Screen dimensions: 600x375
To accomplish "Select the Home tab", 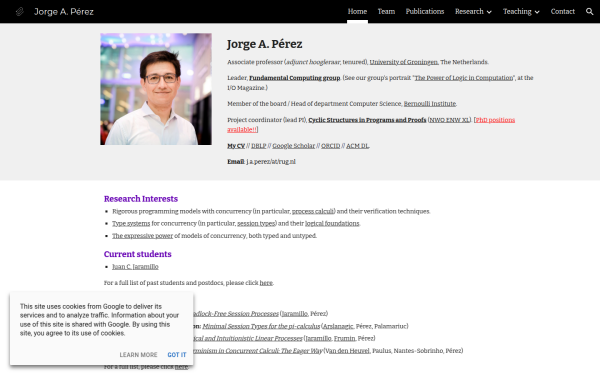I will tap(357, 11).
